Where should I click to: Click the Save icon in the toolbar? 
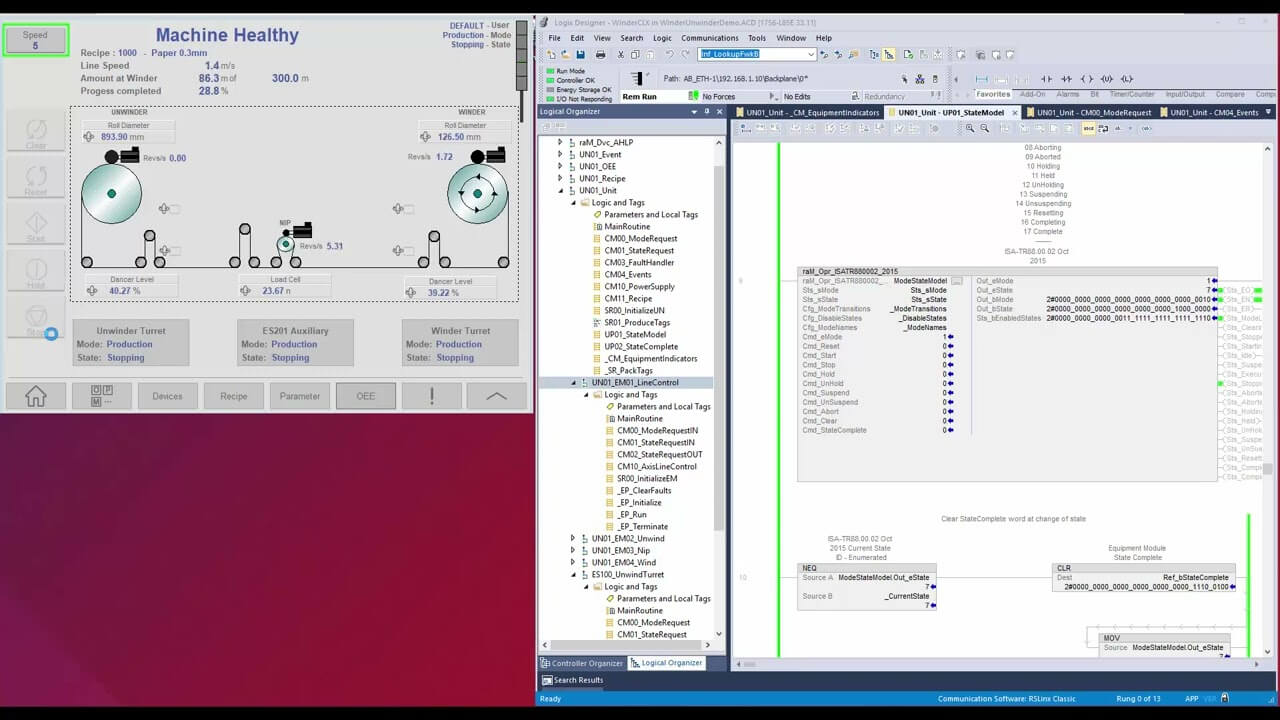click(582, 55)
